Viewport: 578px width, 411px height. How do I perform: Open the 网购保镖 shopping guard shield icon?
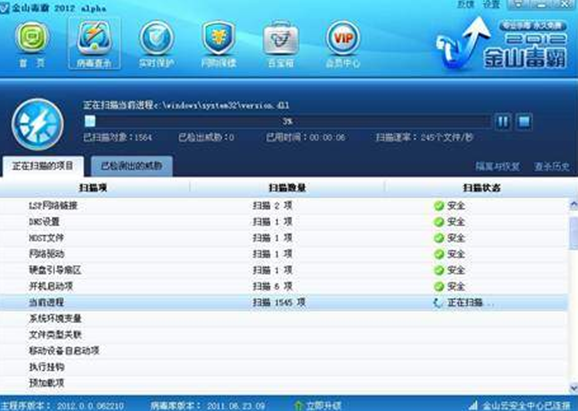[219, 38]
